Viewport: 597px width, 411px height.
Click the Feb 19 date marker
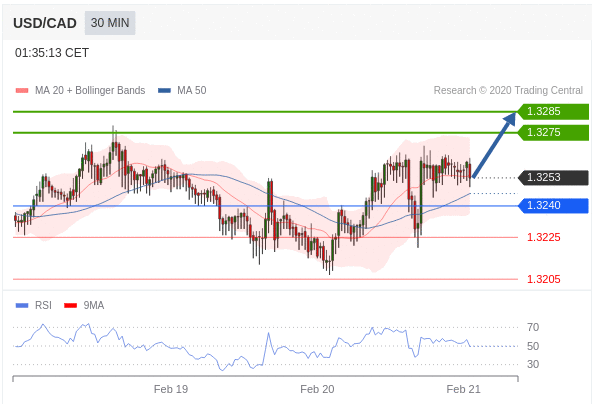click(x=171, y=389)
